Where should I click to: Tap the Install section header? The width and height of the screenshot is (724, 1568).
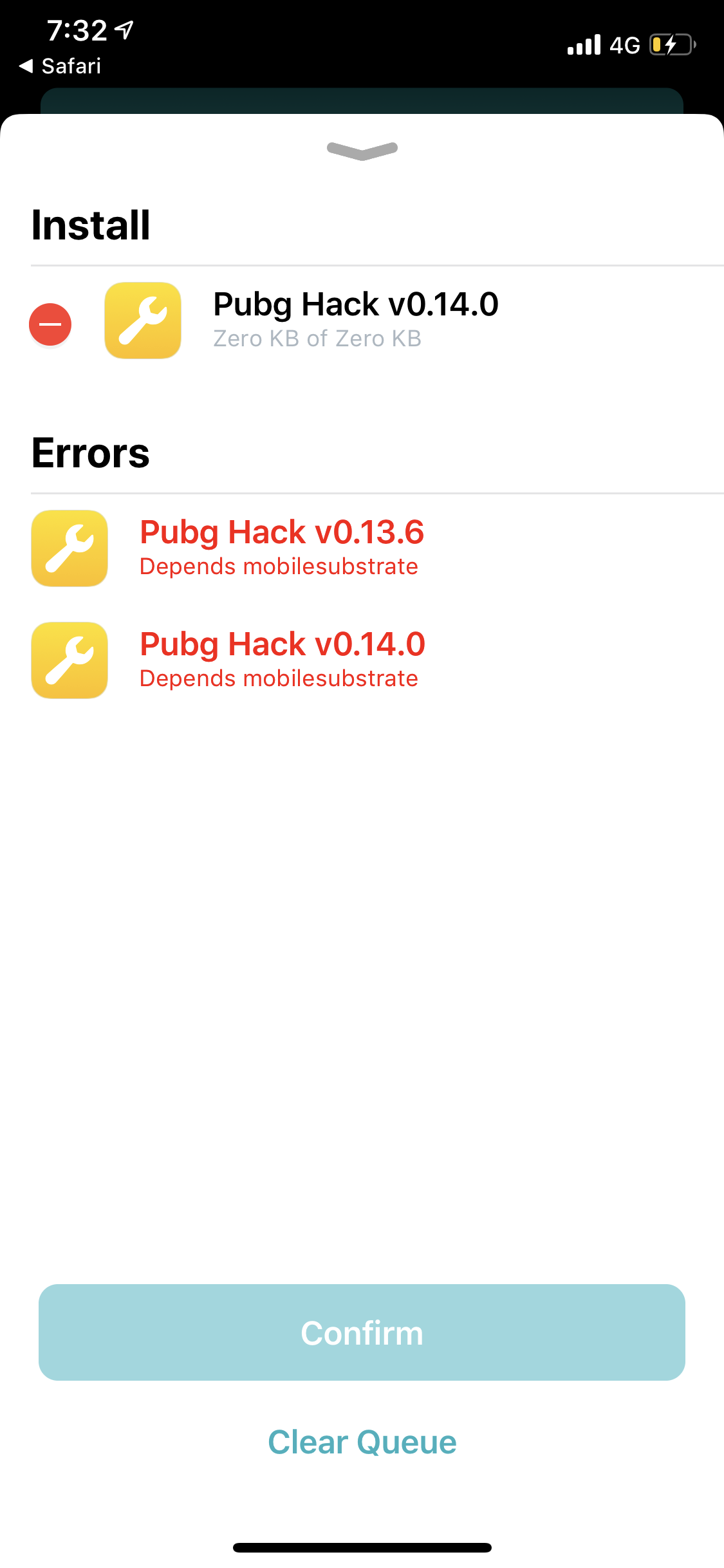(x=91, y=225)
